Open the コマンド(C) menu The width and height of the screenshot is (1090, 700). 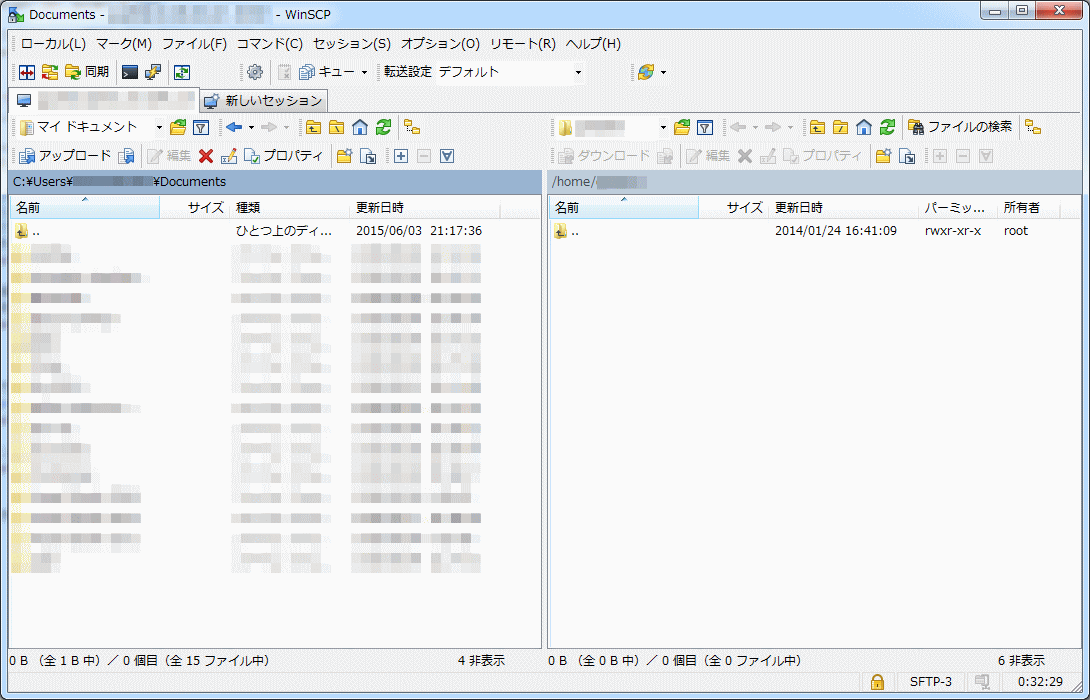270,44
